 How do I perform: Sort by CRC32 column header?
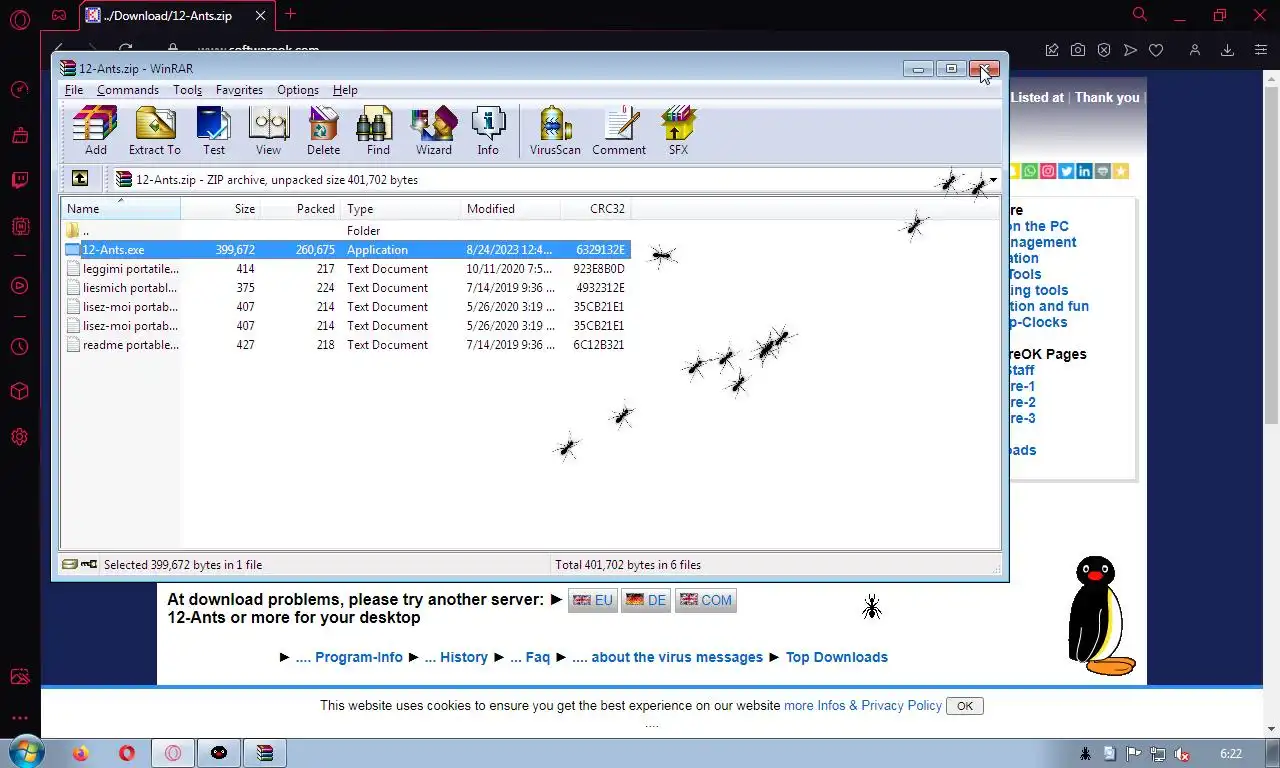coord(595,209)
